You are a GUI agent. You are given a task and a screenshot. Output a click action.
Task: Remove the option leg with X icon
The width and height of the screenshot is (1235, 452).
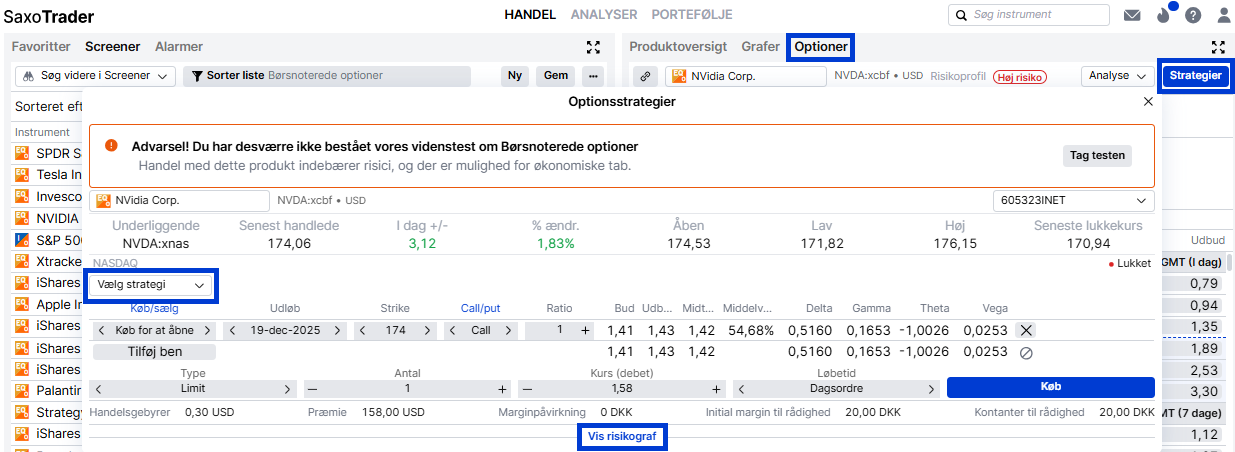[1026, 330]
